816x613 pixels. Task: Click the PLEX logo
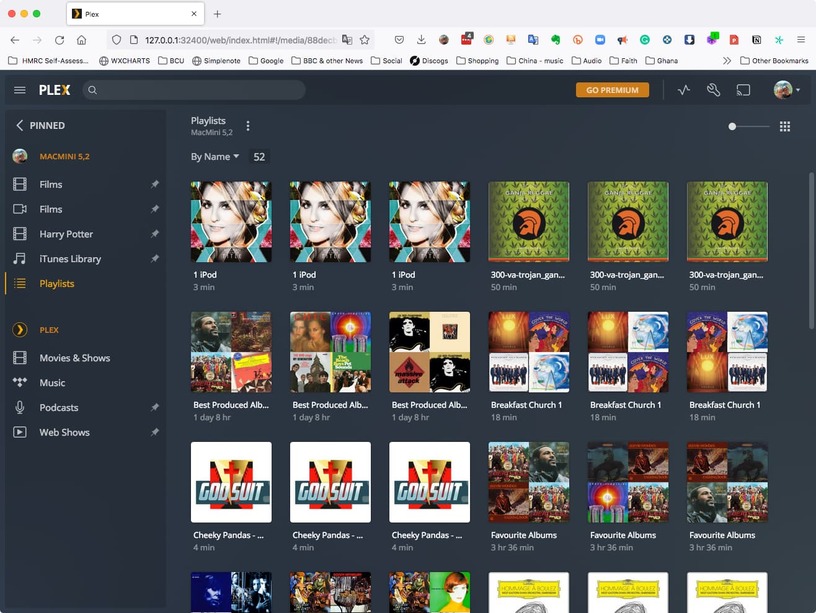[54, 90]
